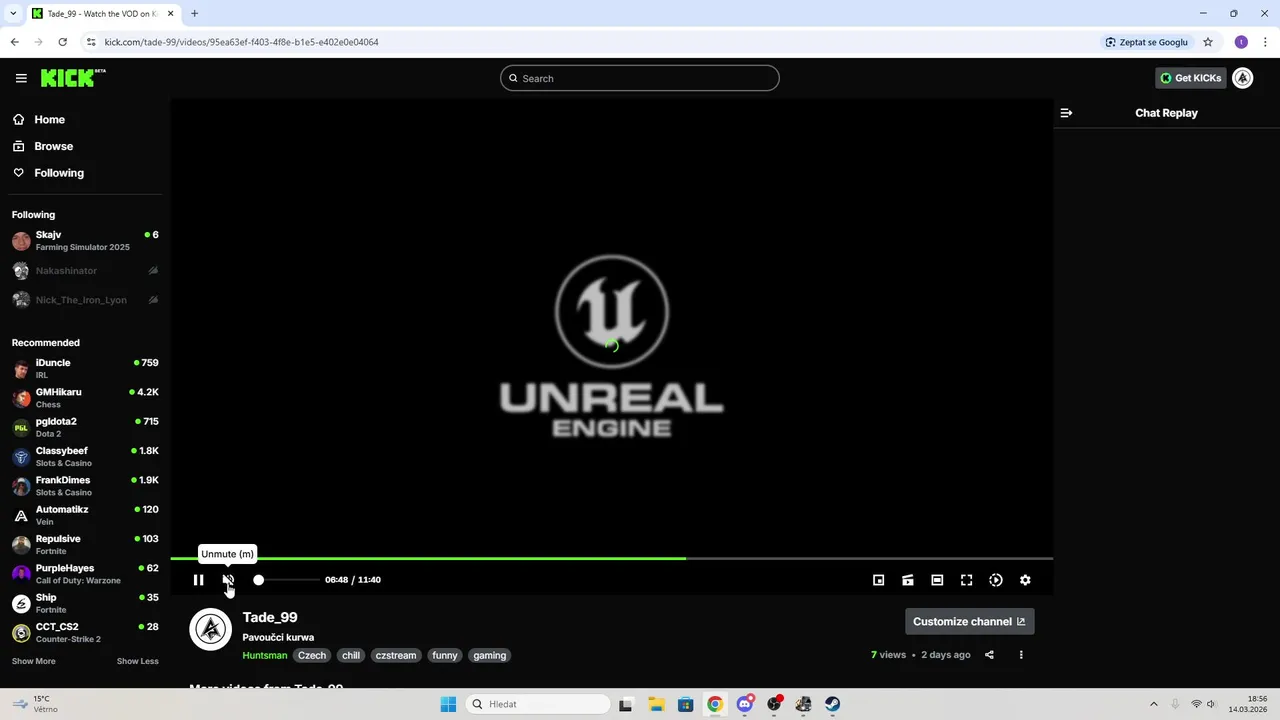Open the hamburger sidebar menu
Screen dimensions: 1280x720
[x=21, y=78]
